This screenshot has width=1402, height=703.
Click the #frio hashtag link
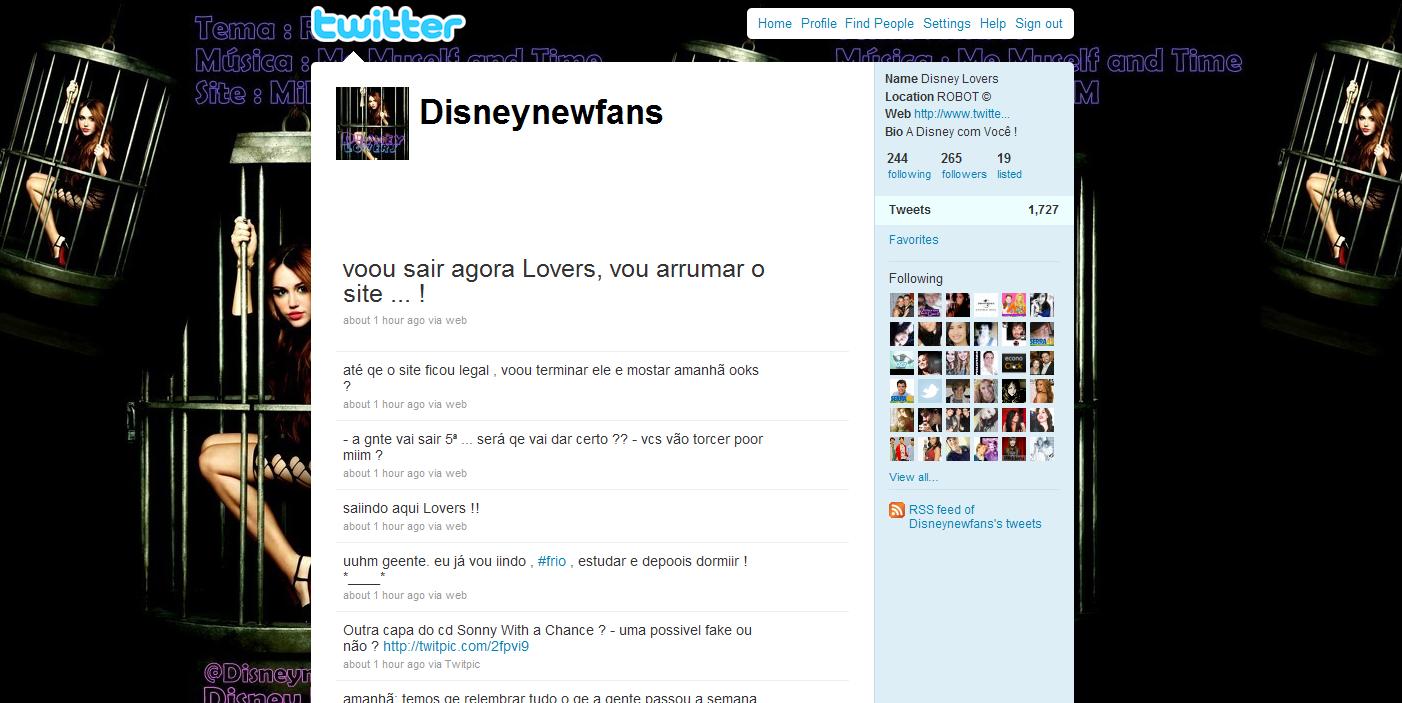(x=554, y=561)
